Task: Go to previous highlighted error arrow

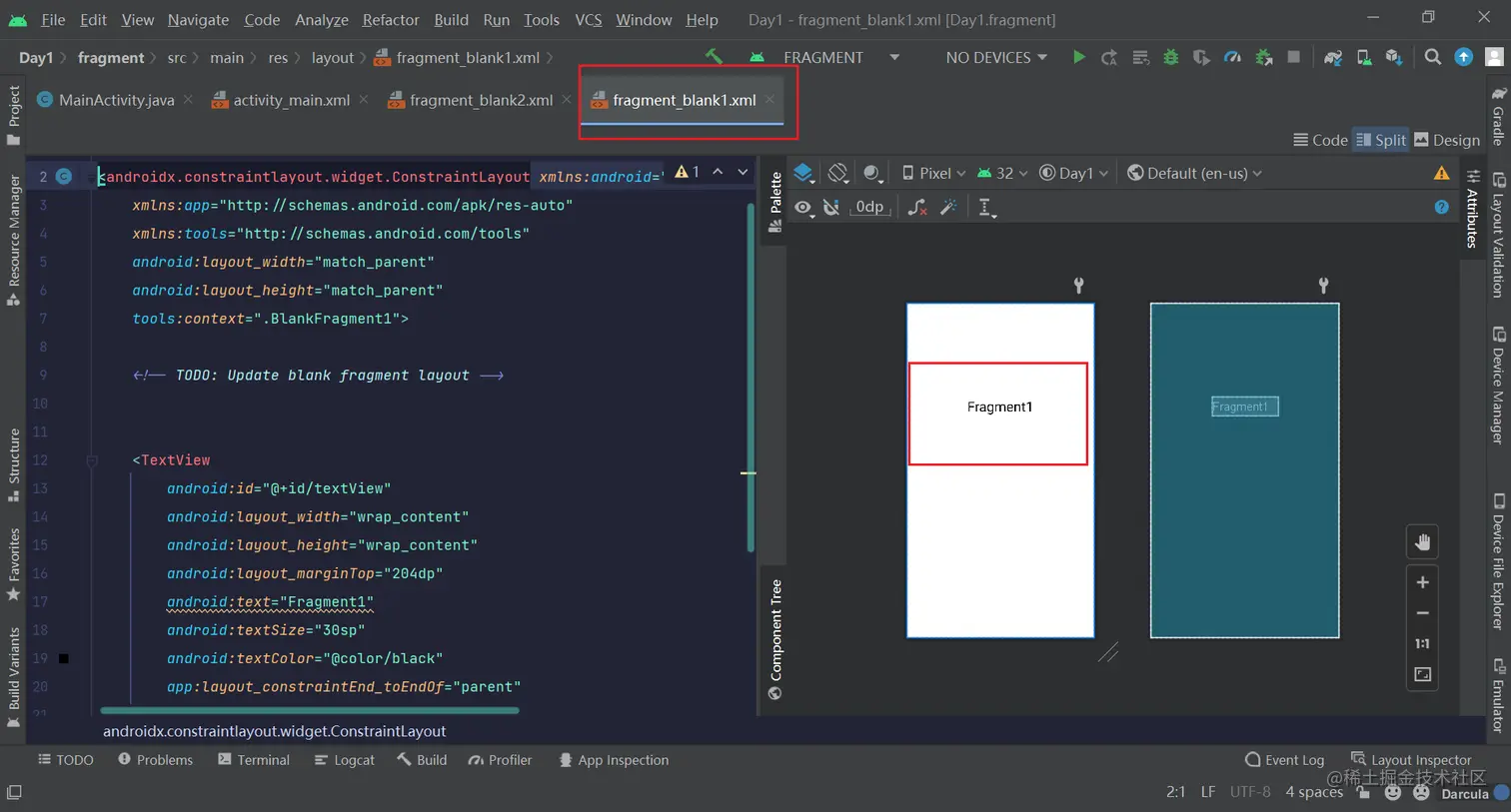Action: point(718,172)
